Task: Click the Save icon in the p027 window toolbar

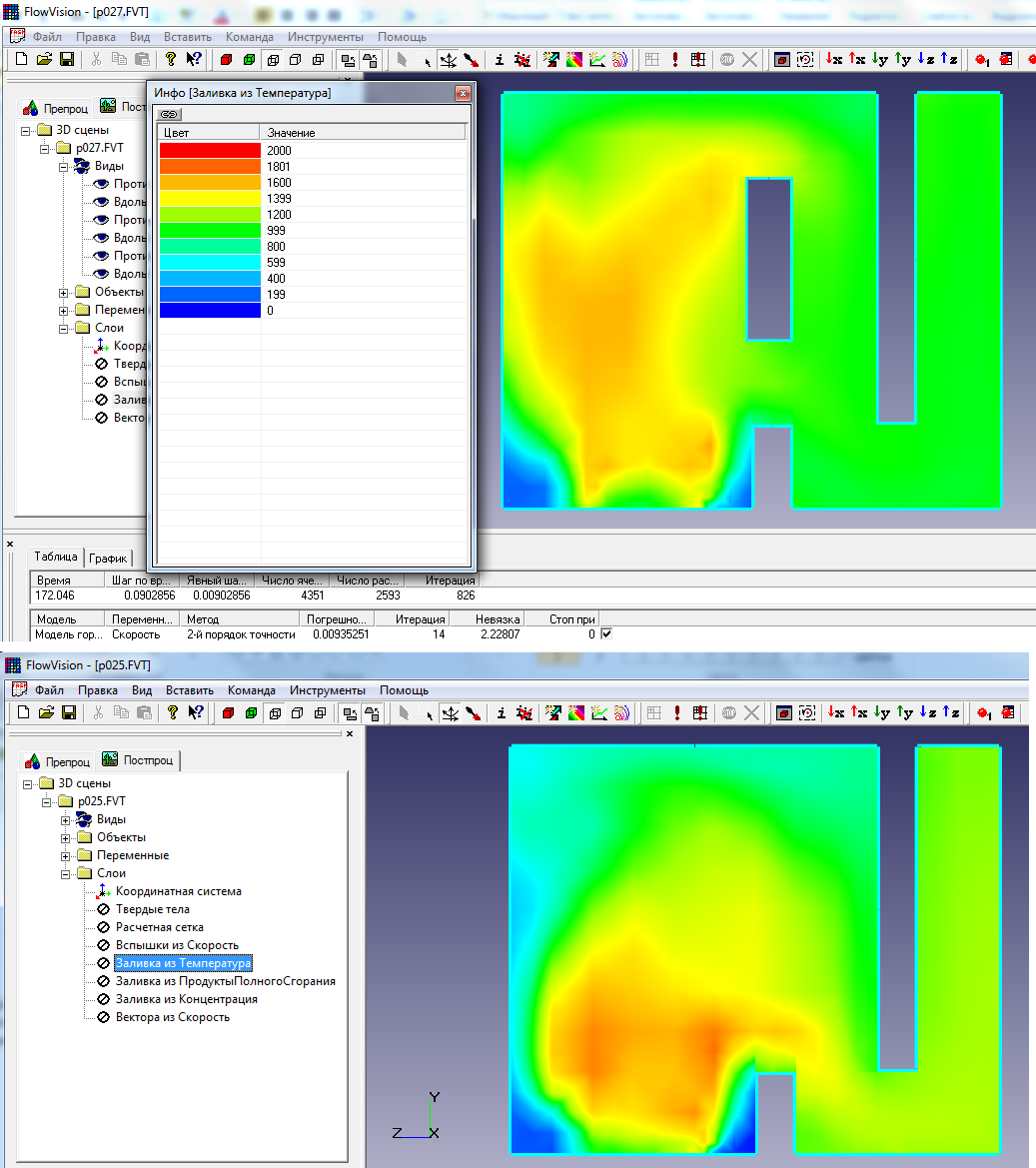Action: coord(67,60)
